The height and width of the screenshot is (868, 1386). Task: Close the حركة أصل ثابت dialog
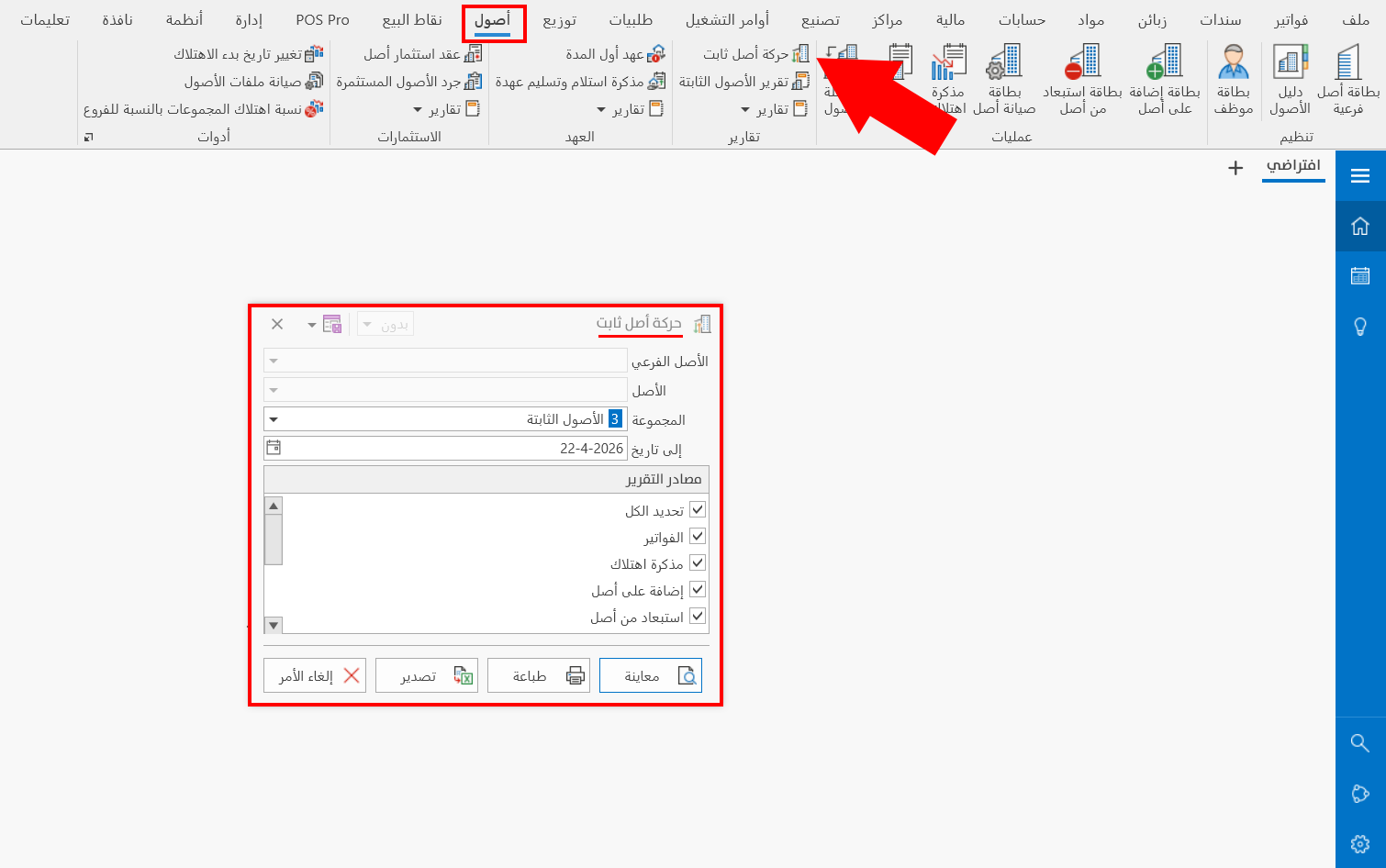(x=277, y=324)
